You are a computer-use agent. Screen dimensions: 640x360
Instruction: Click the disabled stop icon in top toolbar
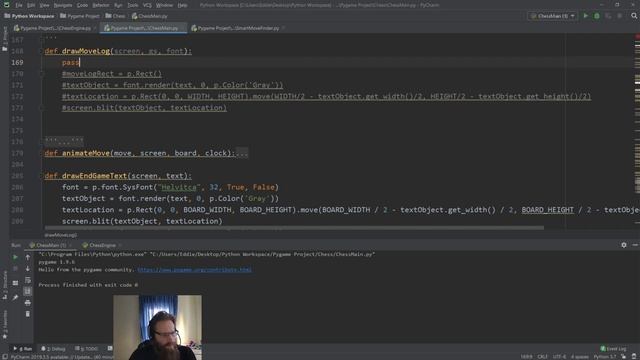click(620, 16)
